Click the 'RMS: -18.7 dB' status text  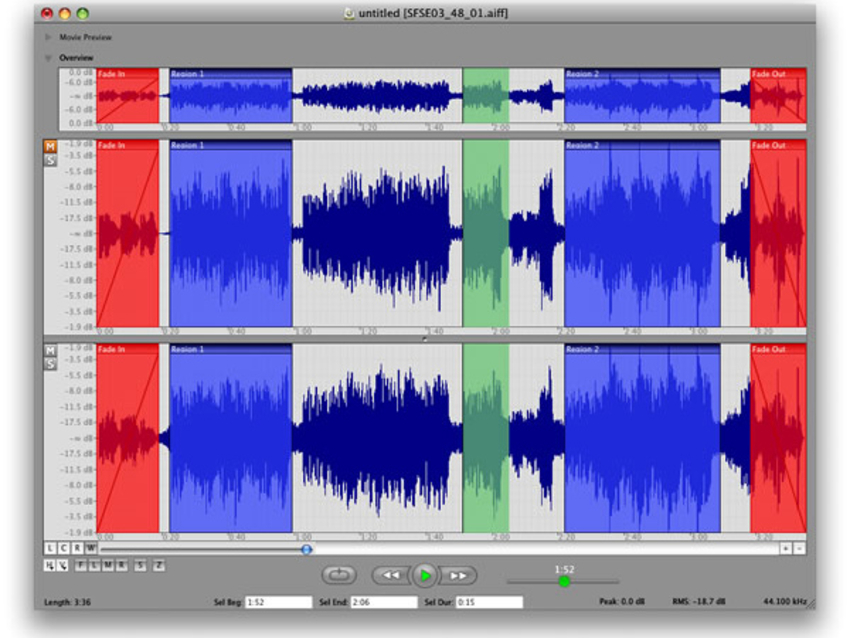pyautogui.click(x=699, y=602)
